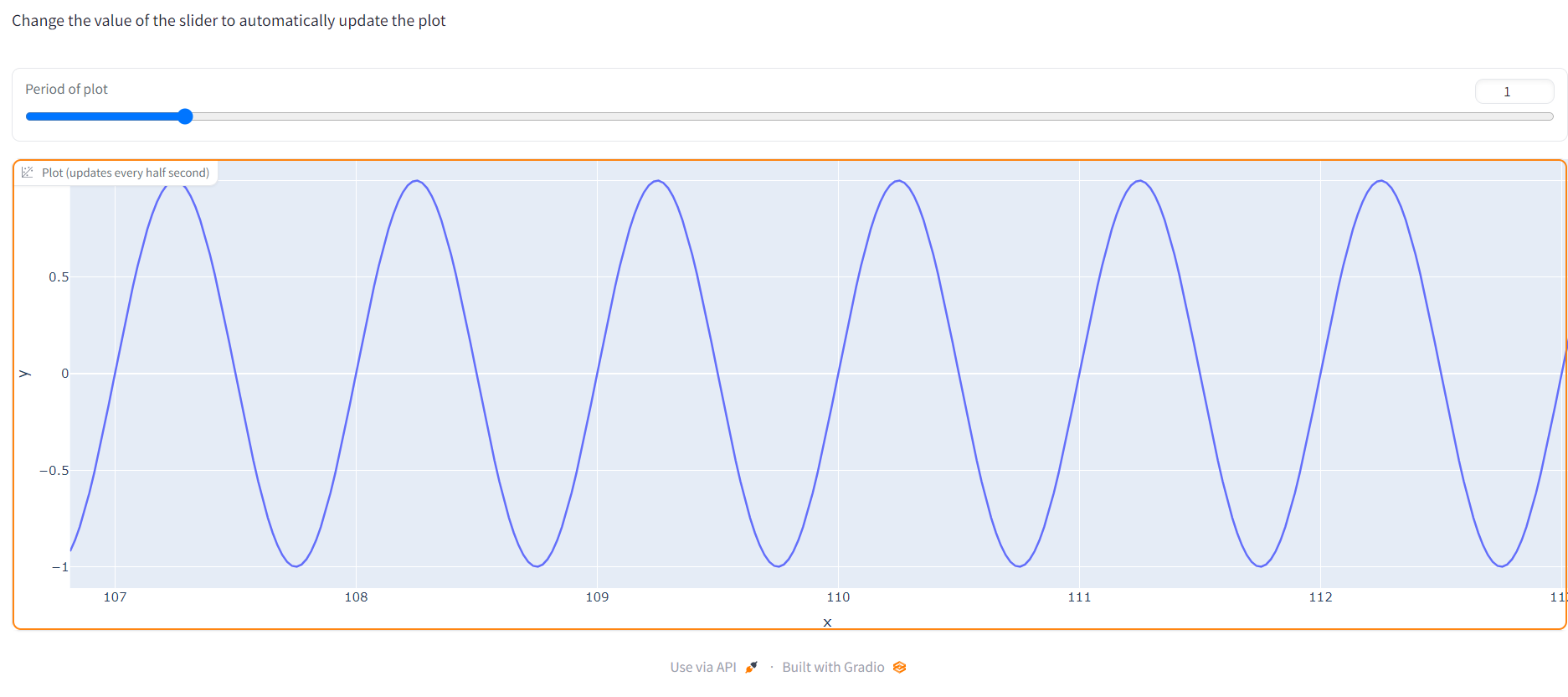Click y-axis tick label −0.5
This screenshot has width=1568, height=697.
click(x=54, y=470)
